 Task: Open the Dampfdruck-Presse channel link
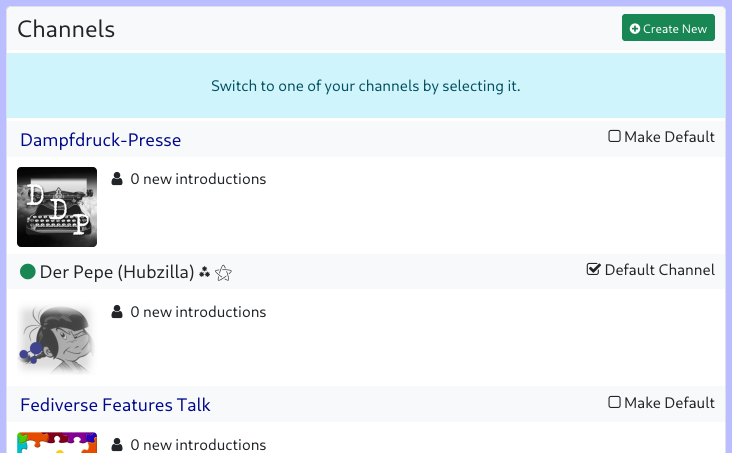(x=101, y=140)
